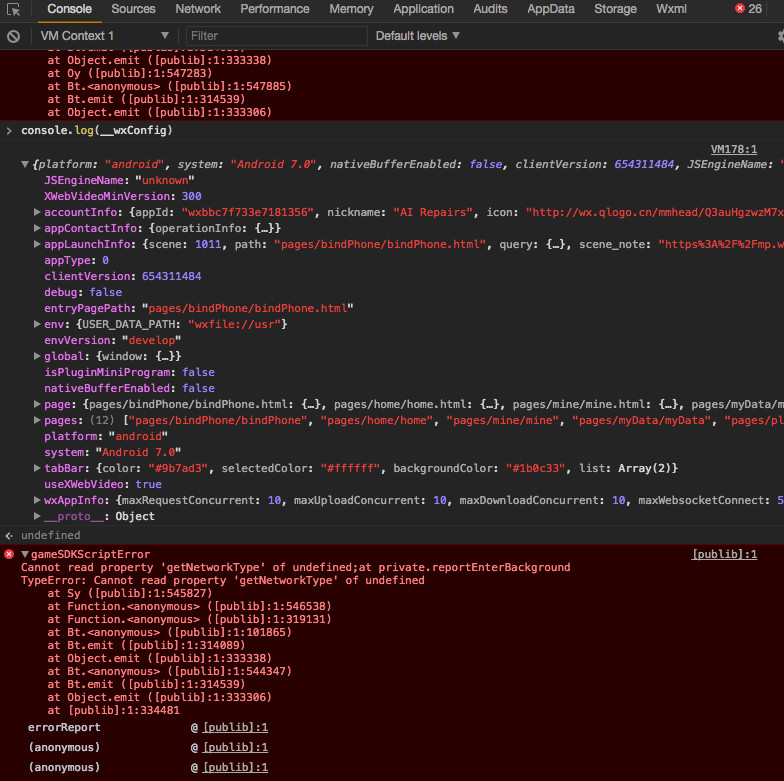Open the console settings gear icon
784x781 pixels.
(x=780, y=36)
